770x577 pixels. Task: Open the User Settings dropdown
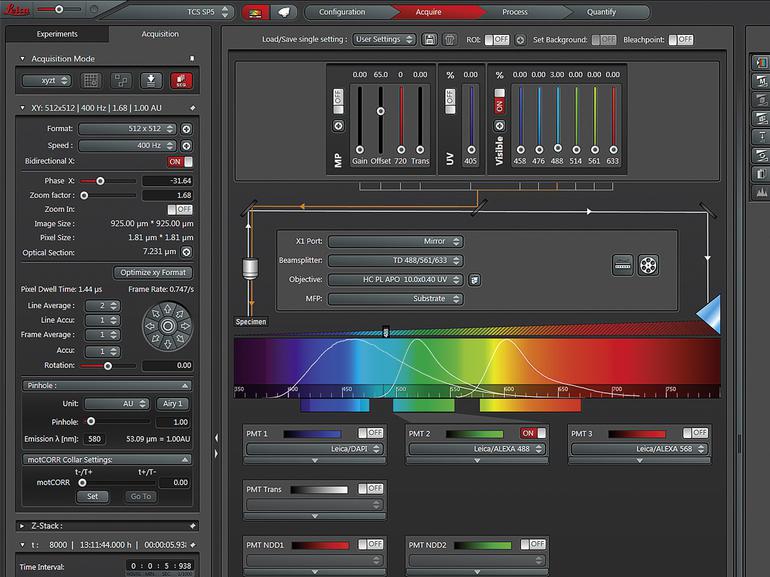385,39
